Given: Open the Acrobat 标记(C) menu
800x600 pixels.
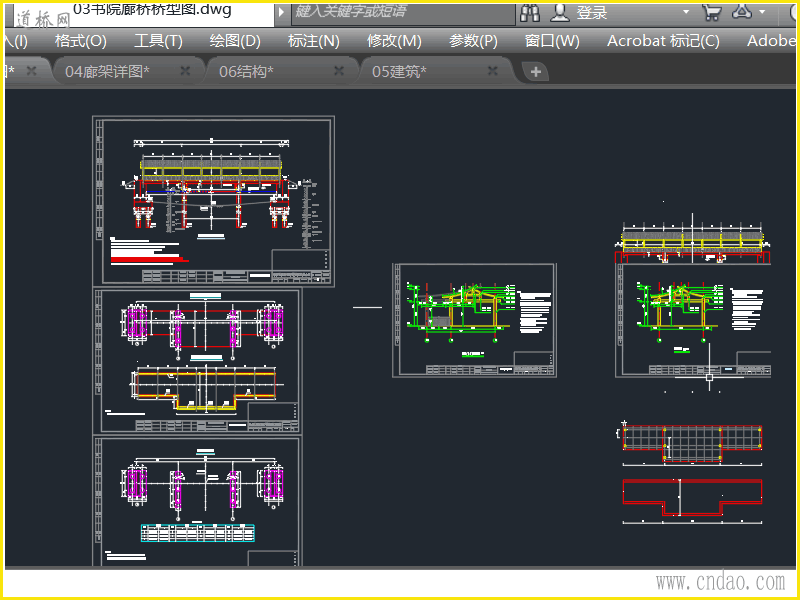Looking at the screenshot, I should point(663,41).
